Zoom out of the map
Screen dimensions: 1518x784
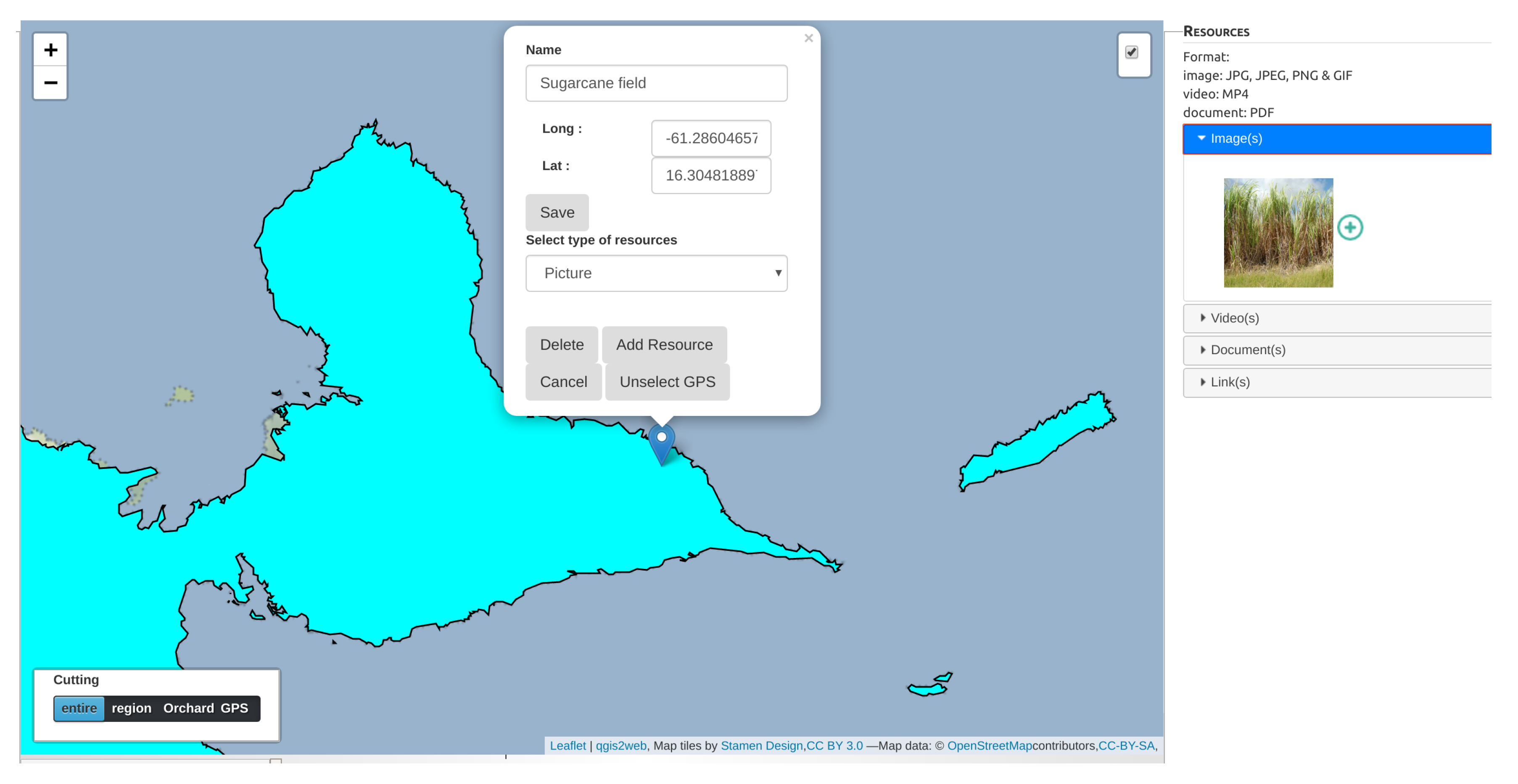pos(50,83)
